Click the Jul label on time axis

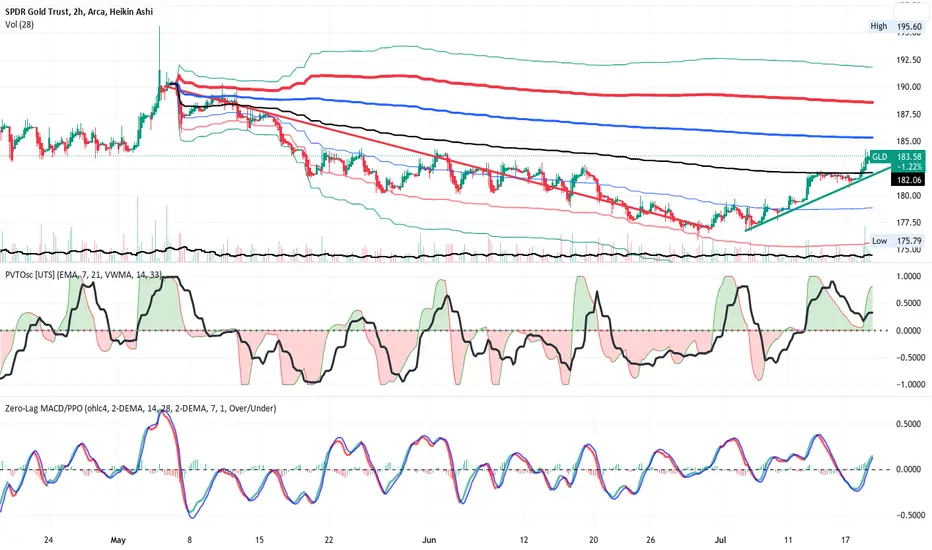click(720, 540)
